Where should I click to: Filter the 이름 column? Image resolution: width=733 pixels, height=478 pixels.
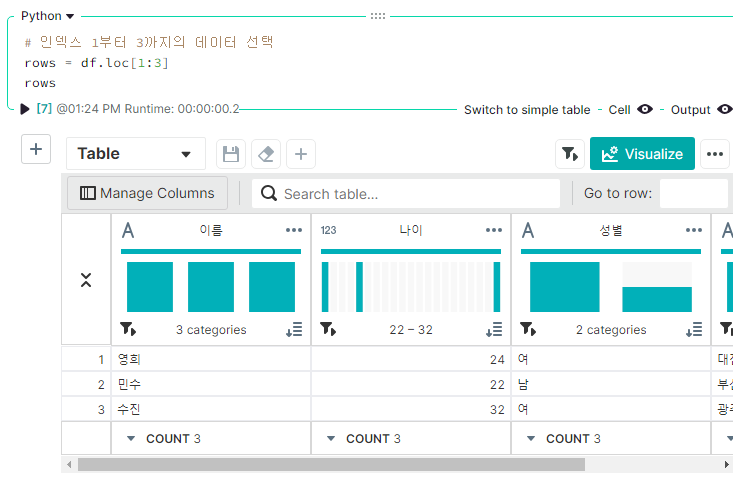[128, 329]
